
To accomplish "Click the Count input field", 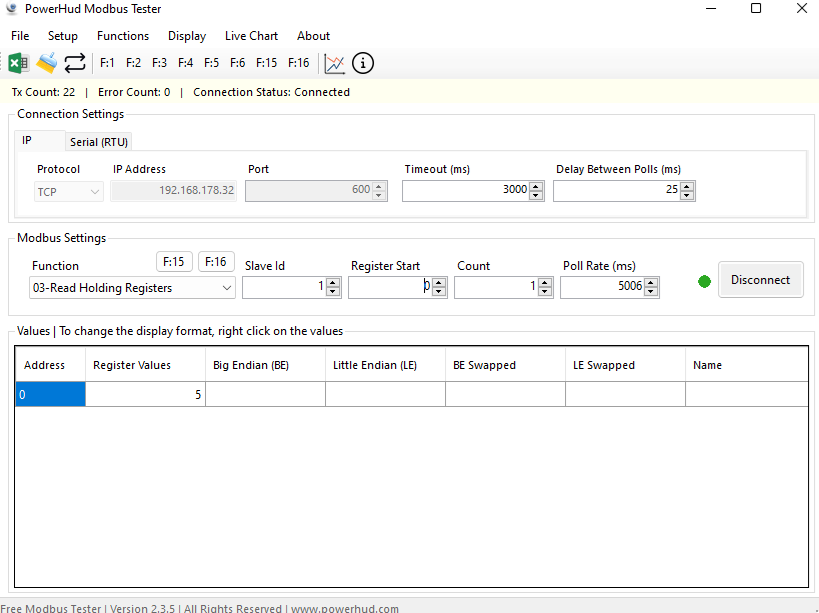I will pyautogui.click(x=496, y=287).
